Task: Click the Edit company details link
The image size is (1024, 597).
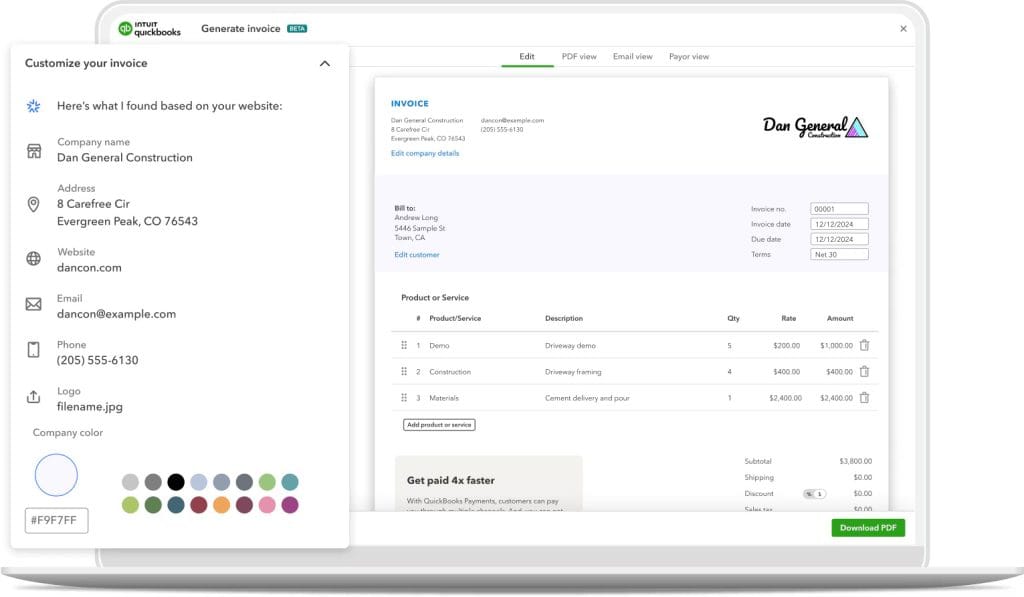Action: 425,153
